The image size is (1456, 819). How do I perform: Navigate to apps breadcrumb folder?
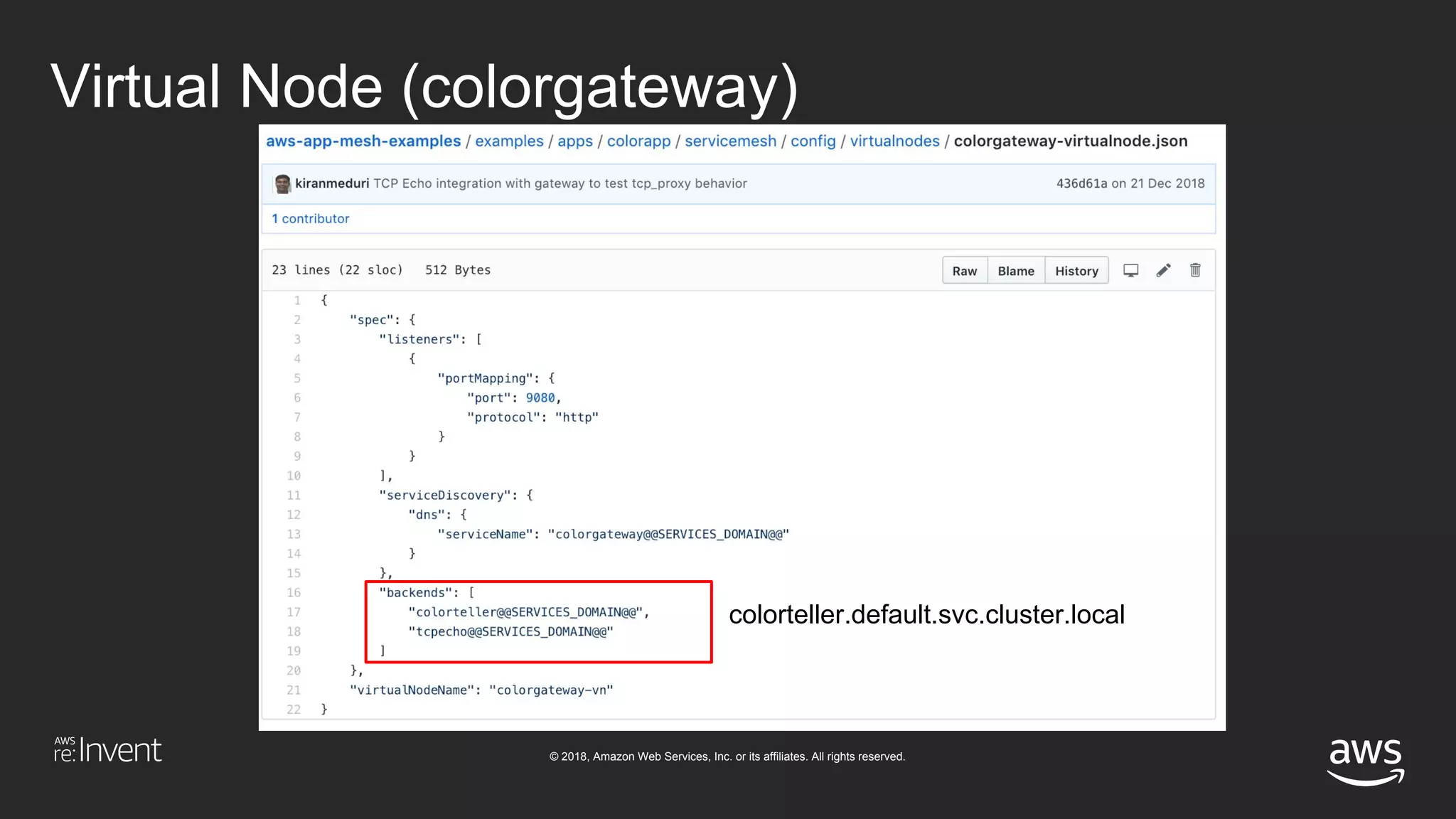click(574, 141)
